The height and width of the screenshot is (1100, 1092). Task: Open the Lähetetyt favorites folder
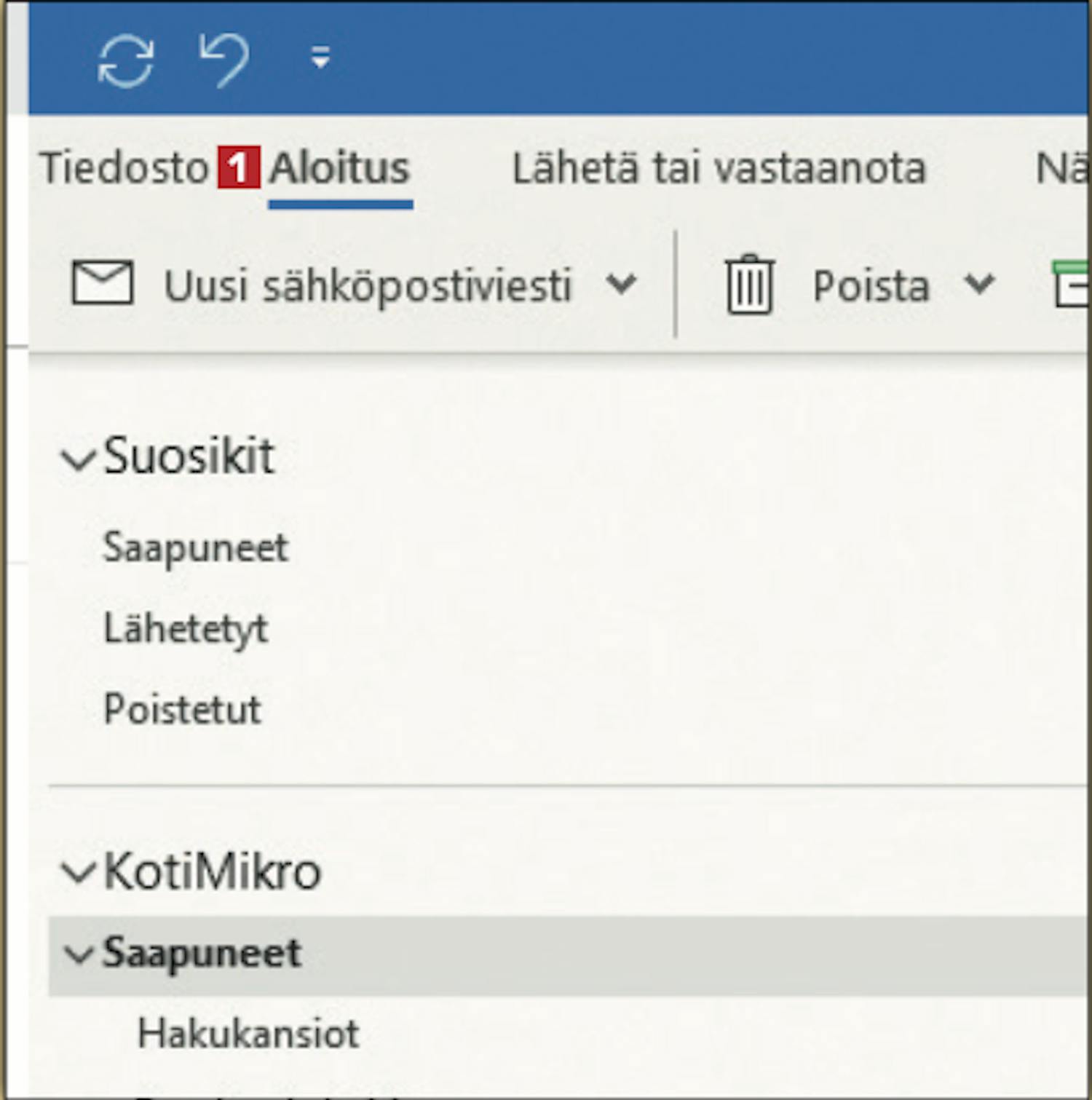(186, 628)
